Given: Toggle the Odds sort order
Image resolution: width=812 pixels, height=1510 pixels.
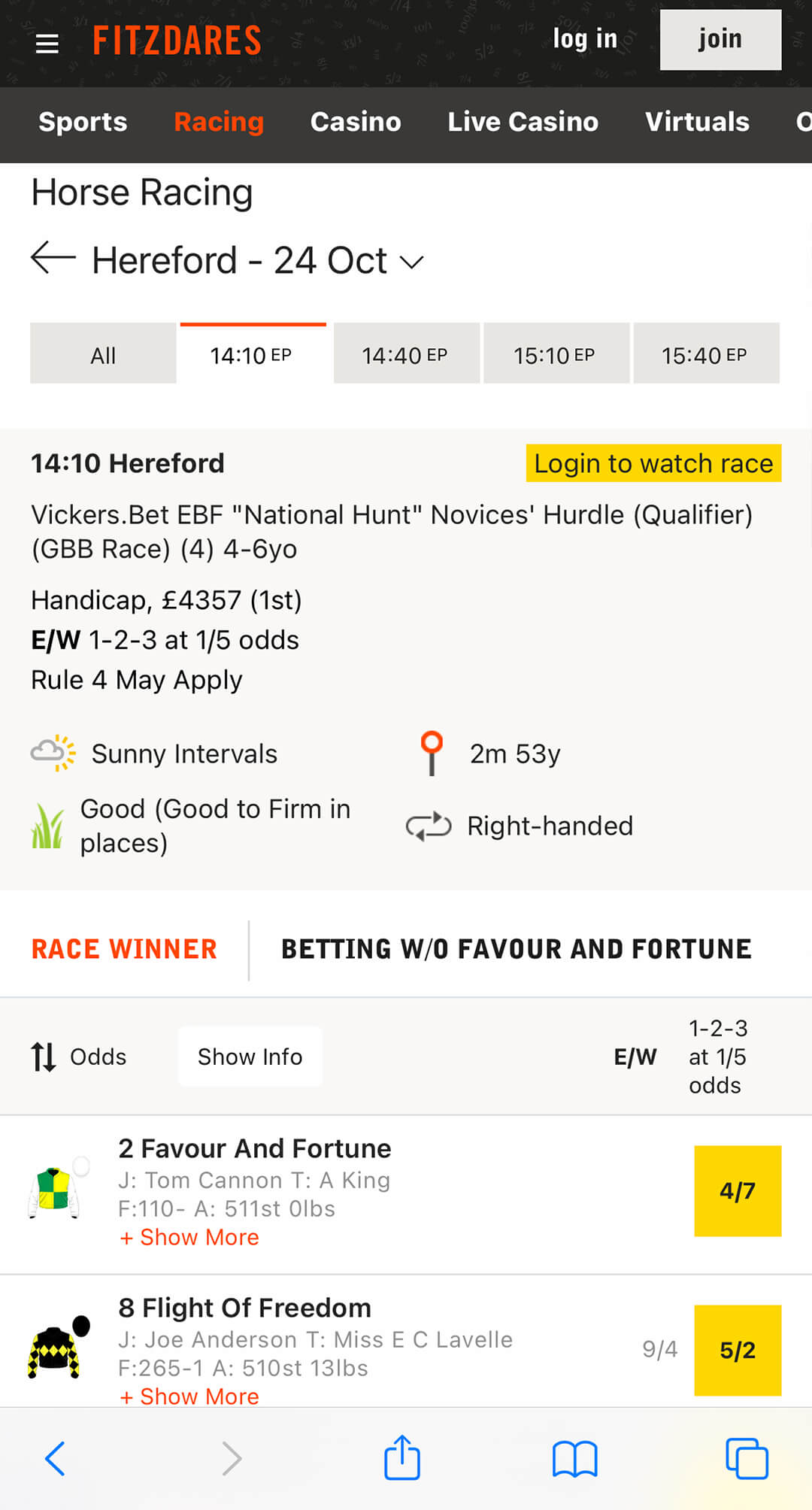Looking at the screenshot, I should tap(78, 1057).
